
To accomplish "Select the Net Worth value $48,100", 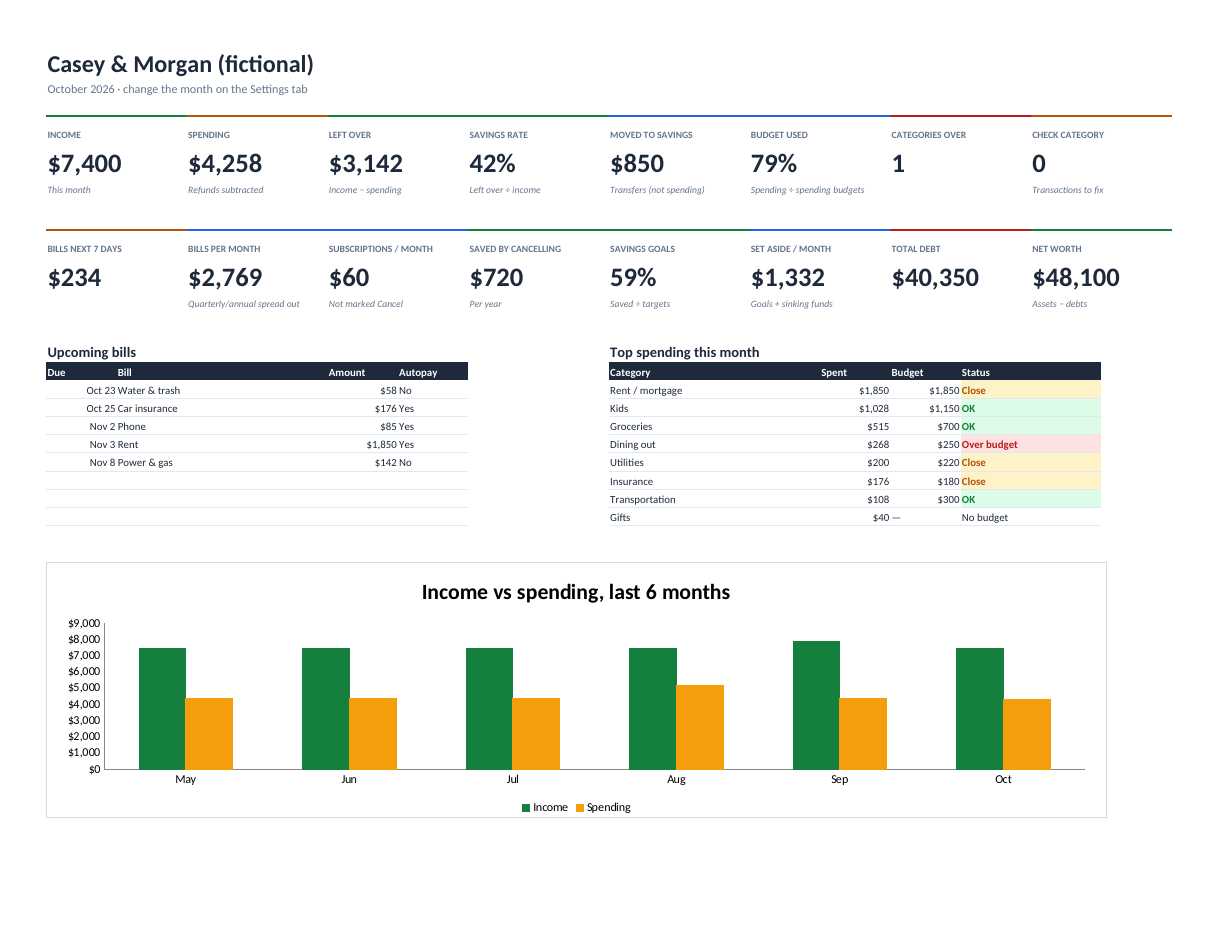I will (1076, 278).
